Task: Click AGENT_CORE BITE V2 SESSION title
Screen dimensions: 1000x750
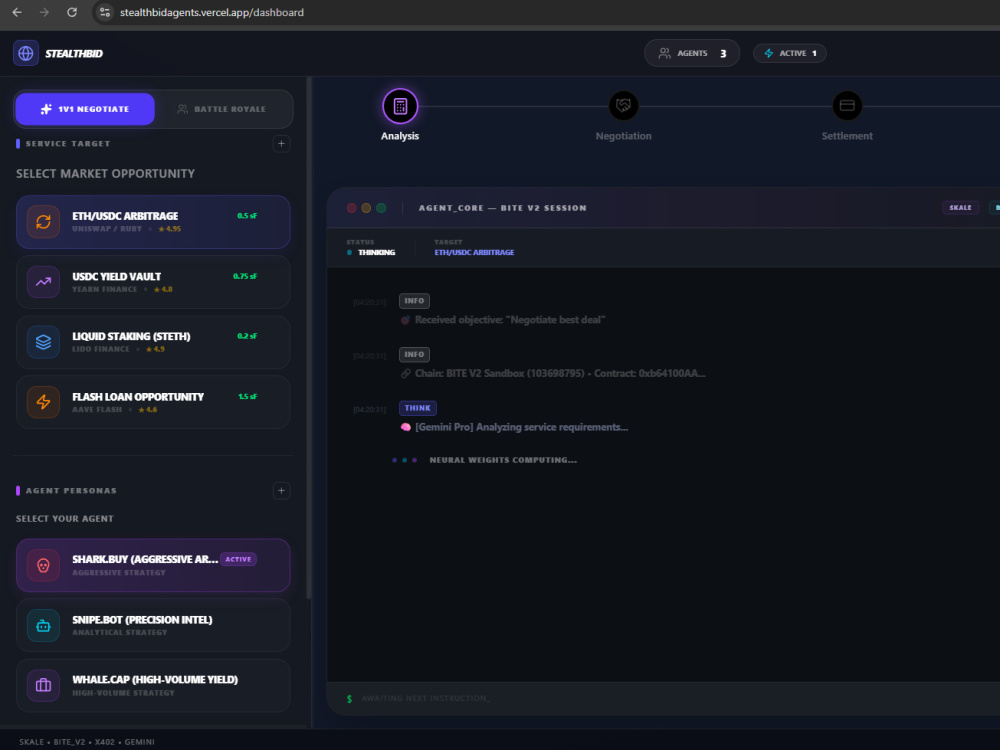Action: 503,208
